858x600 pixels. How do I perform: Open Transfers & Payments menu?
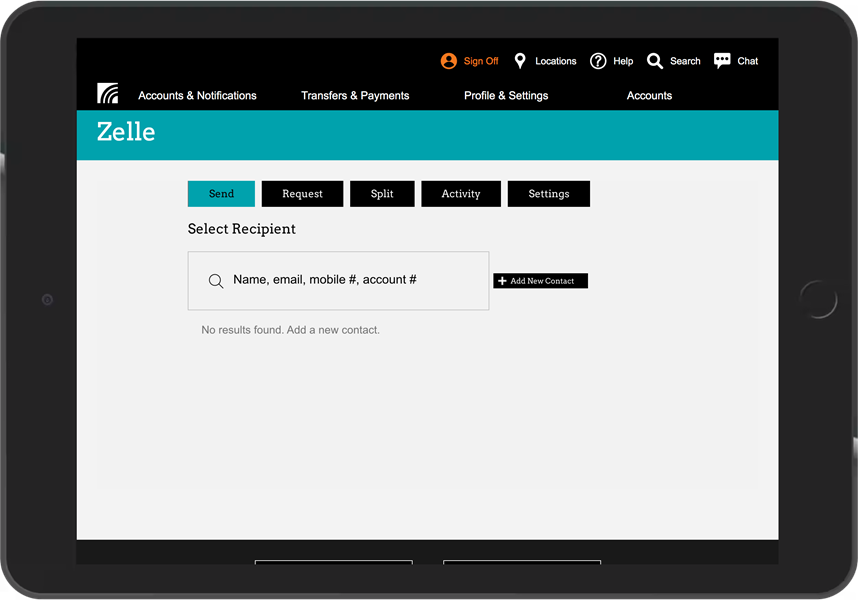[355, 96]
